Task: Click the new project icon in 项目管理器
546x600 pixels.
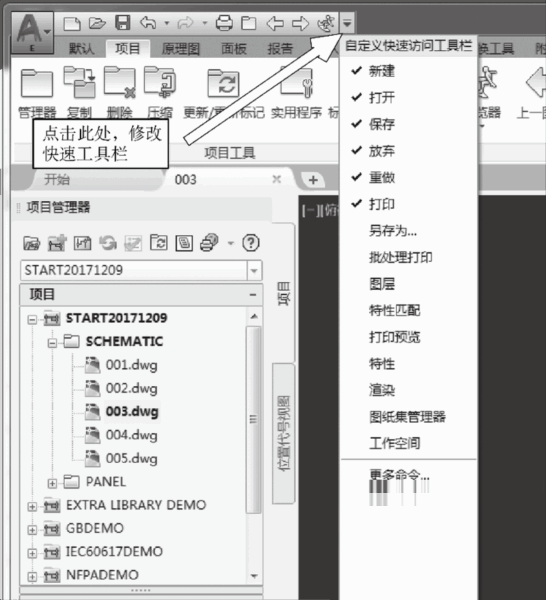Action: click(57, 243)
